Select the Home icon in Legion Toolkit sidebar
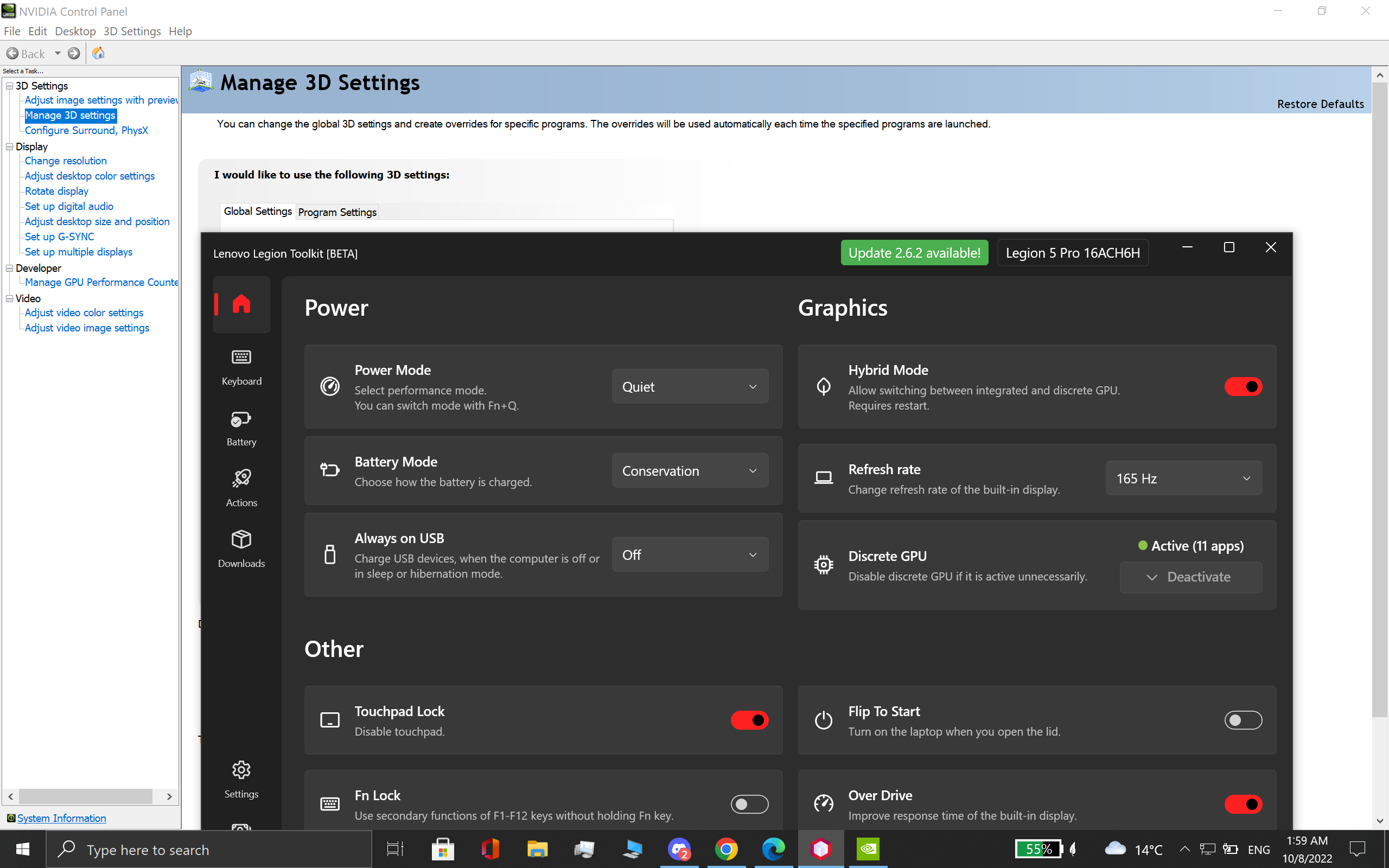The height and width of the screenshot is (868, 1389). [x=241, y=304]
